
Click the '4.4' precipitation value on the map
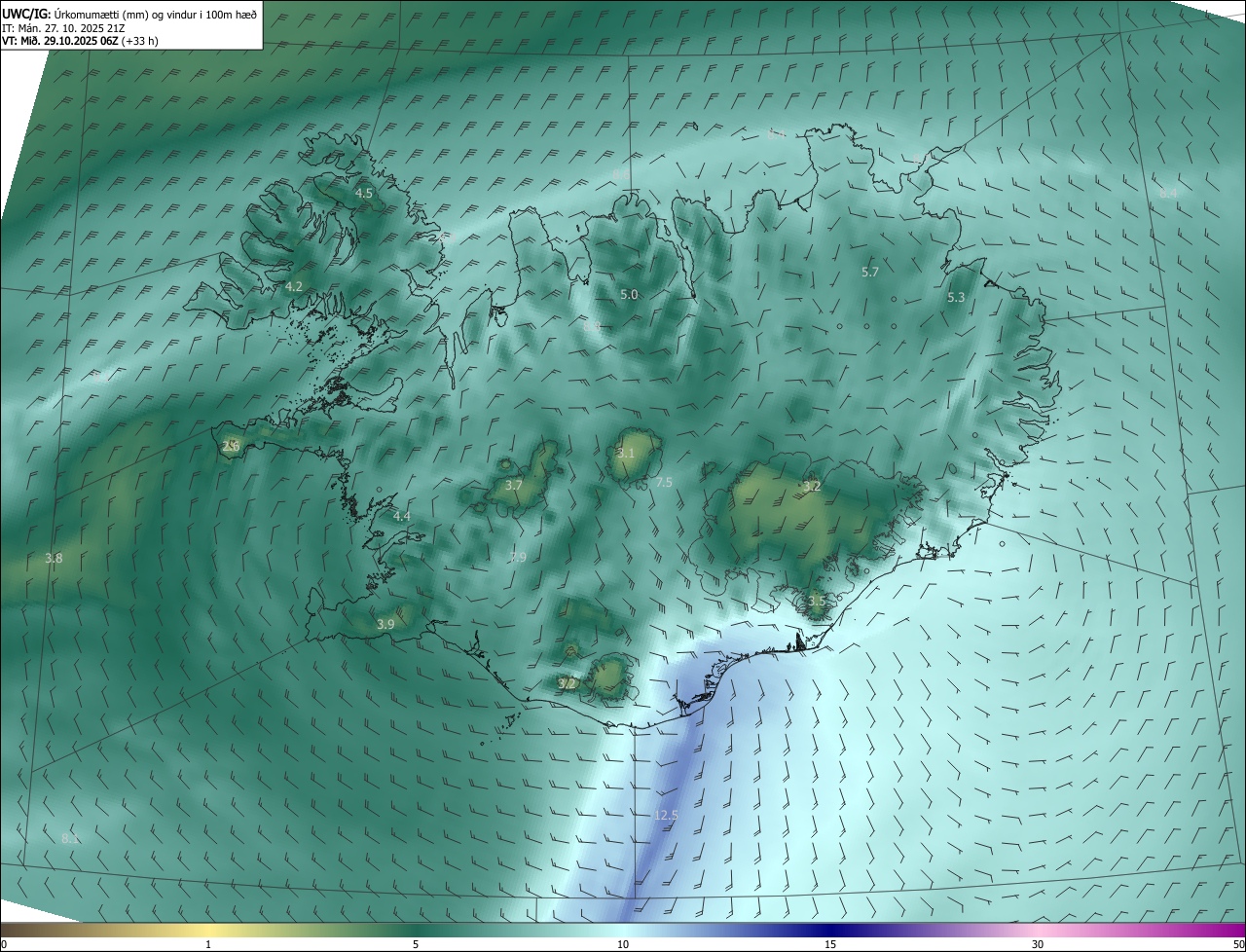click(402, 516)
